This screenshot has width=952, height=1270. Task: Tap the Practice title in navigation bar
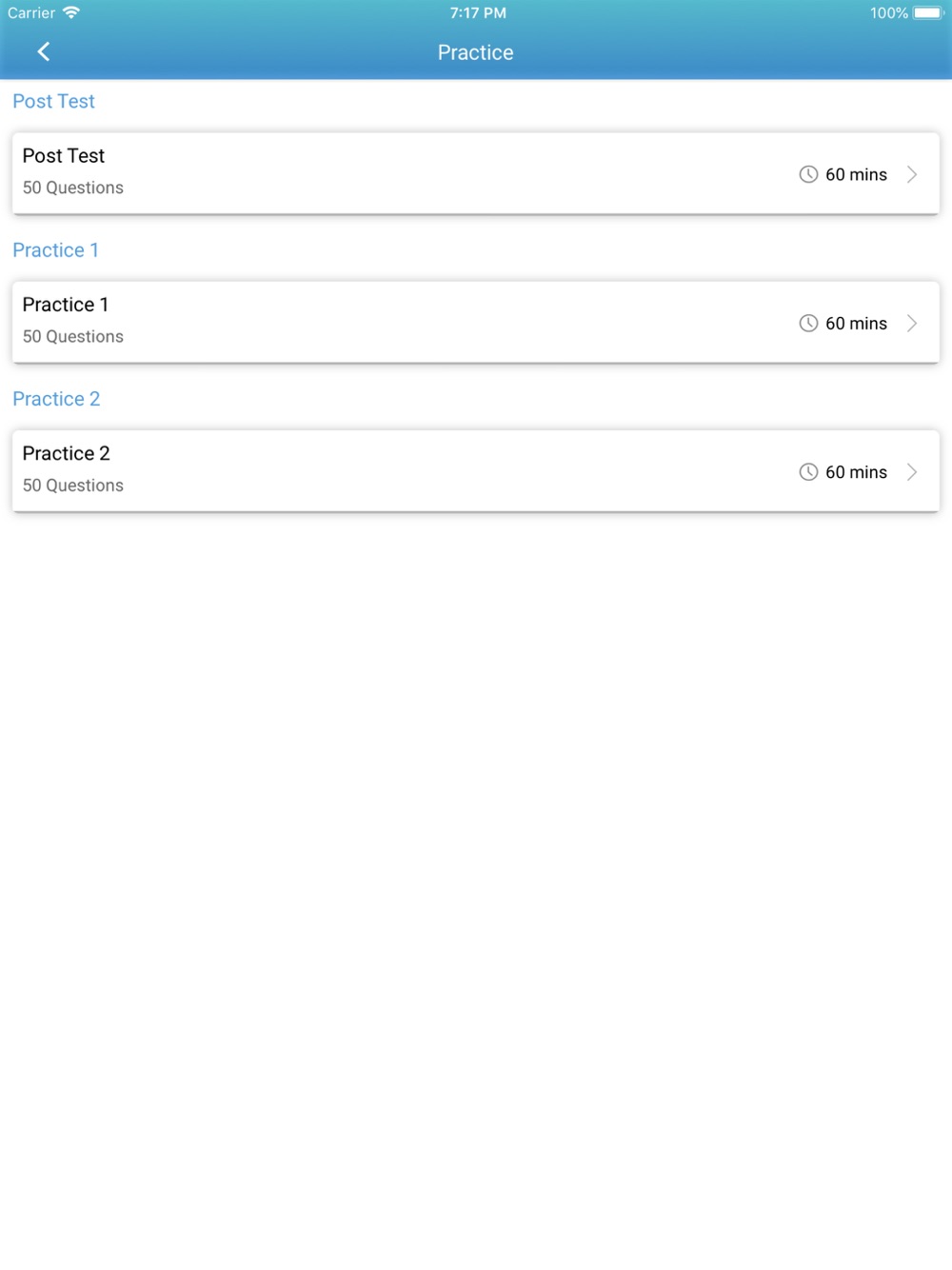click(476, 52)
